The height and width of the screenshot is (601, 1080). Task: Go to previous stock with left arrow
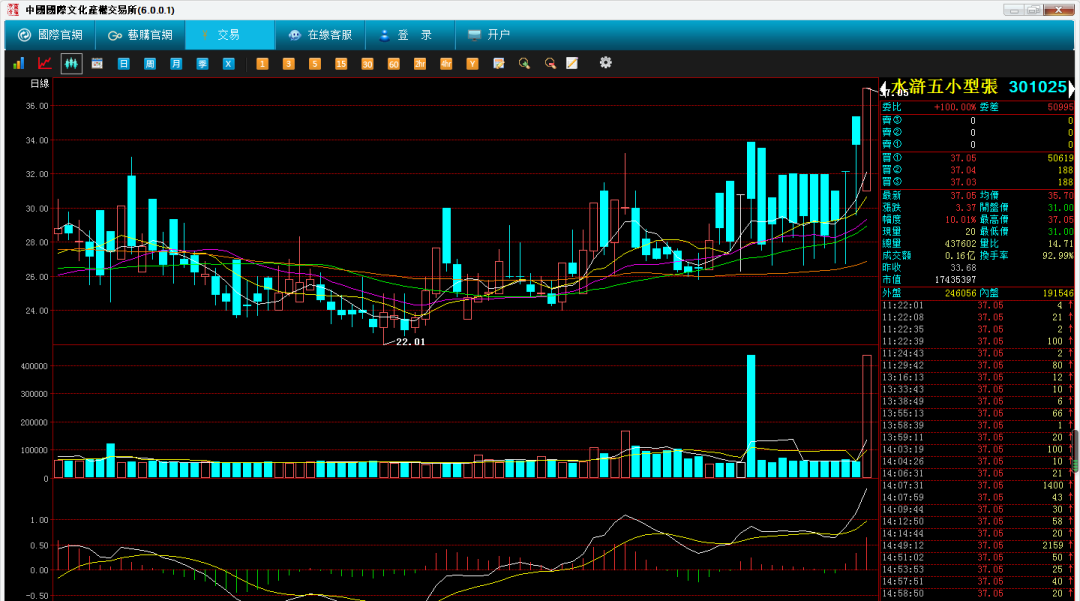(x=884, y=87)
